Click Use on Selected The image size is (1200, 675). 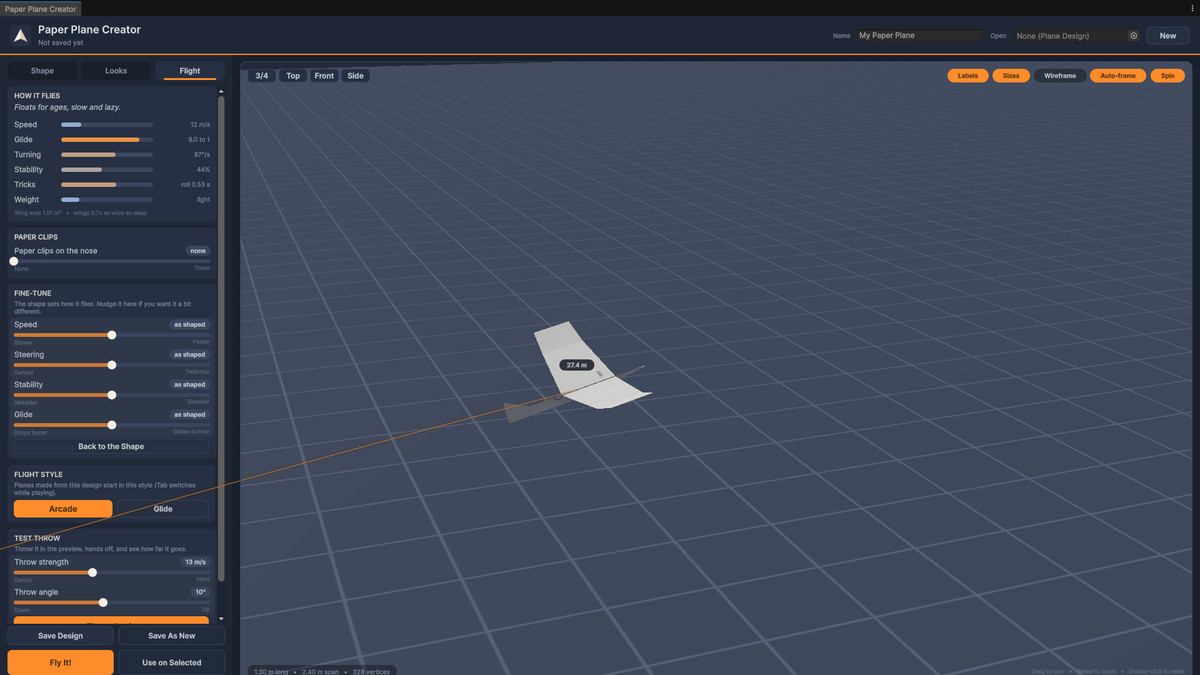[x=172, y=663]
